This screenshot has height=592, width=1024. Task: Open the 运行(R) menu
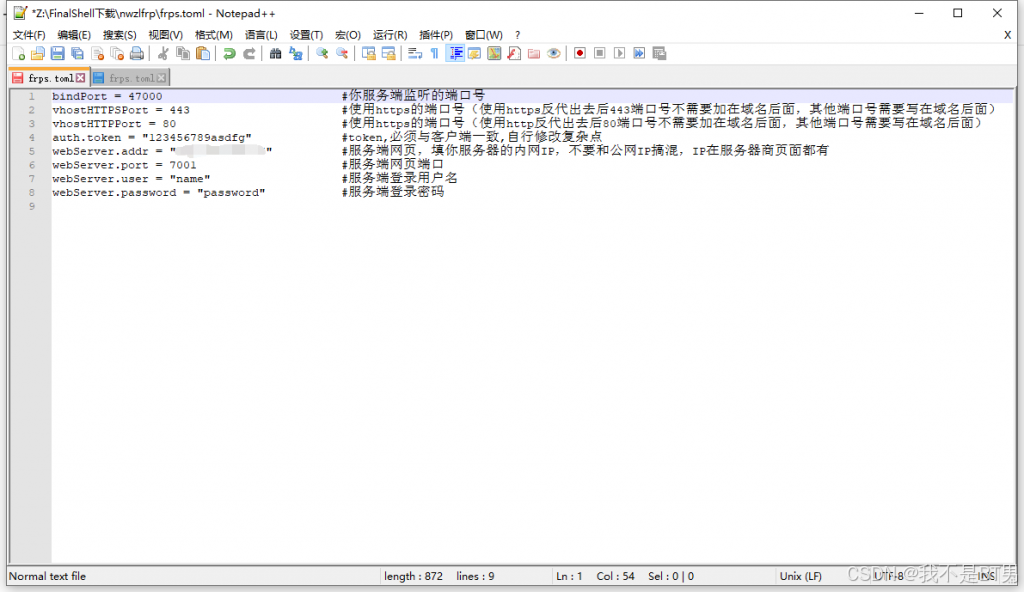(x=390, y=35)
